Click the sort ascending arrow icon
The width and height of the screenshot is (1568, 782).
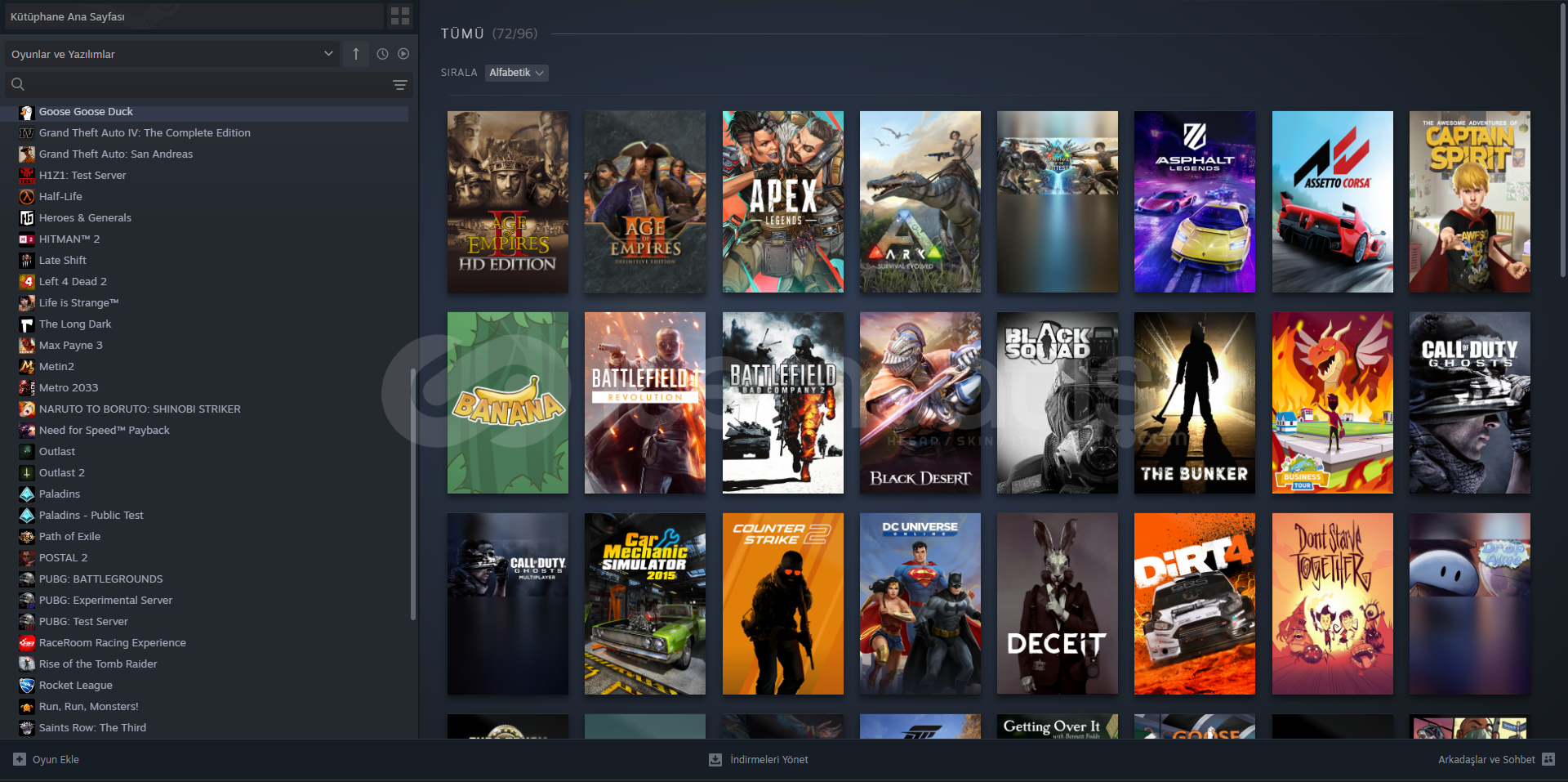click(x=356, y=54)
